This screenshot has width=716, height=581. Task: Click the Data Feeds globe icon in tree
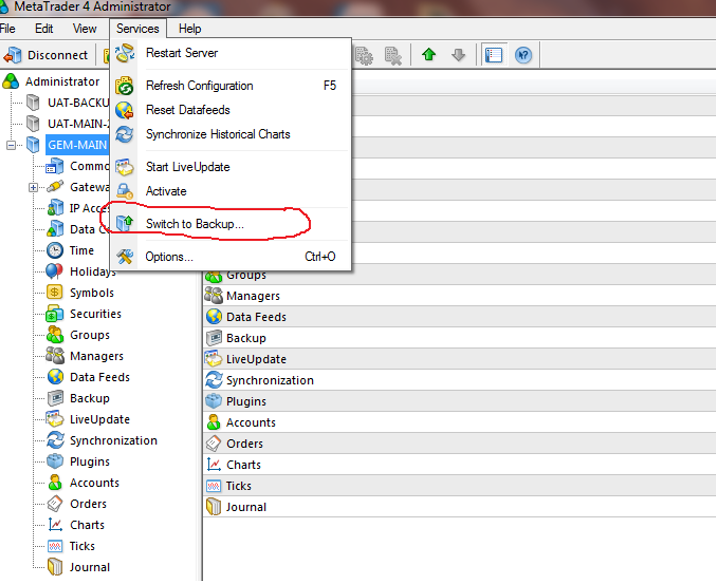pyautogui.click(x=55, y=377)
